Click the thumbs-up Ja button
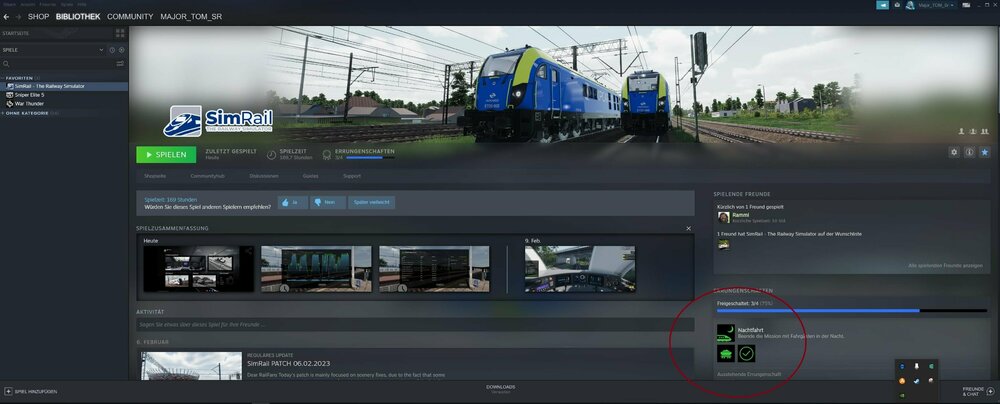Image resolution: width=1000 pixels, height=404 pixels. [293, 202]
